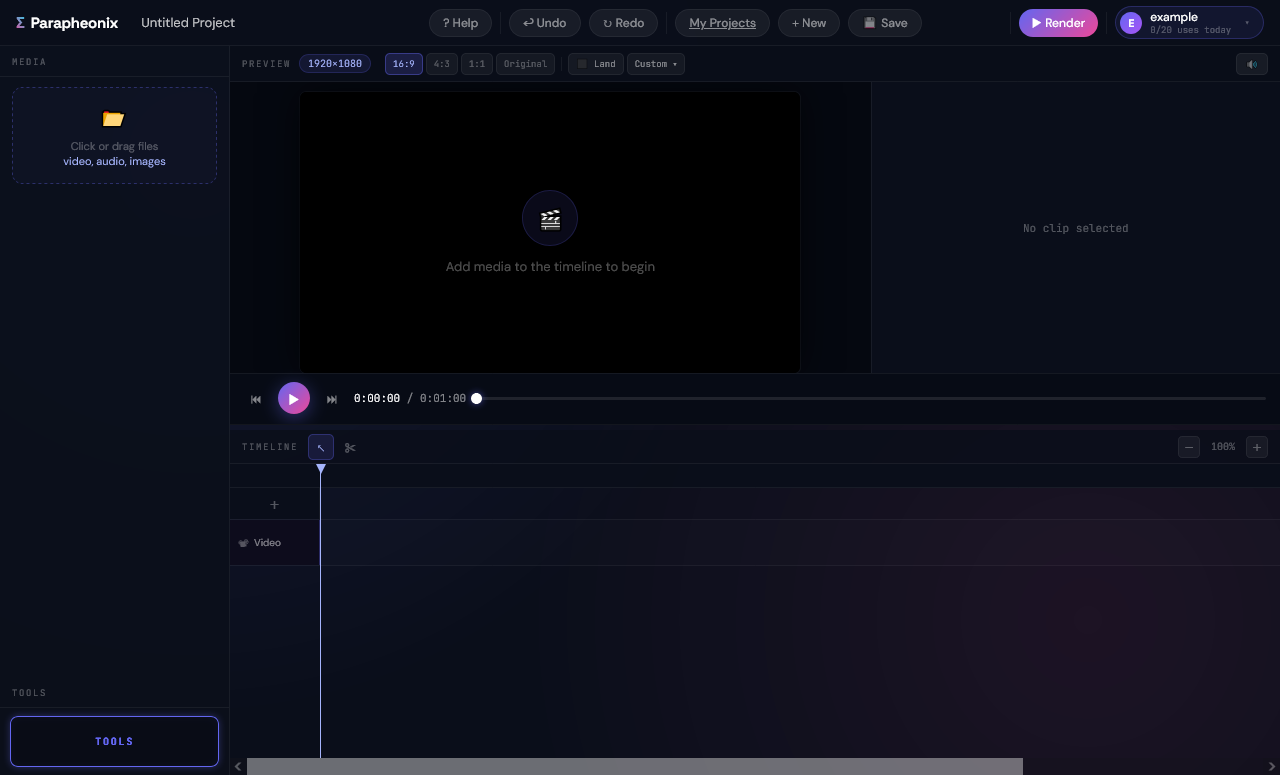The width and height of the screenshot is (1280, 775).
Task: Click the horizontal timeline scrollbar thumb
Action: tap(635, 767)
